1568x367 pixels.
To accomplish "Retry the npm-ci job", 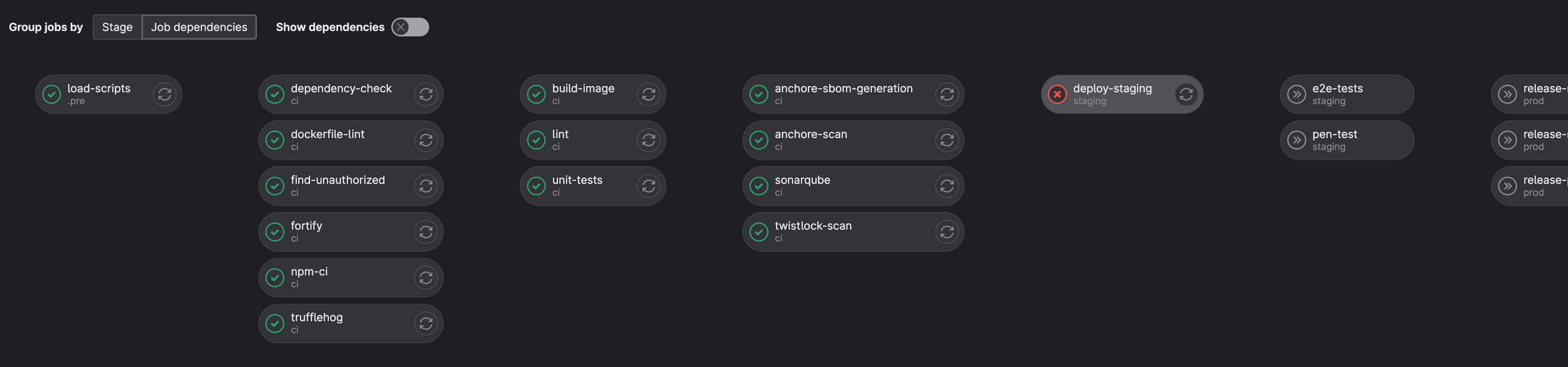I will (426, 278).
